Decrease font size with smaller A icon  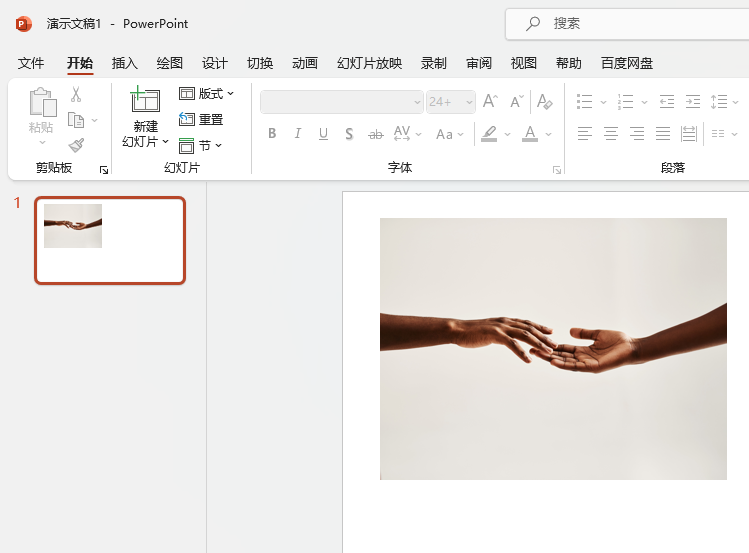[516, 102]
